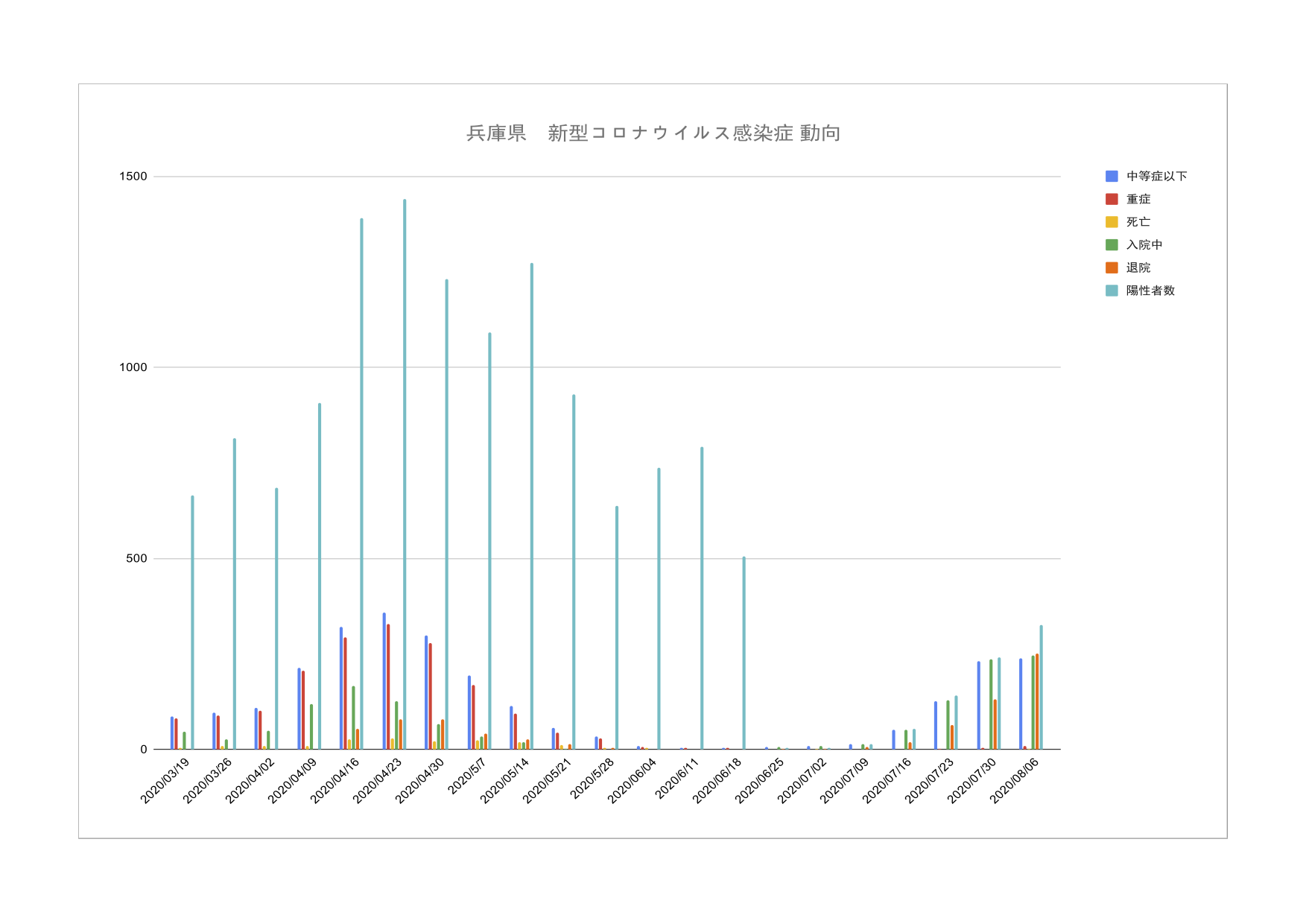Click the 1000 y-axis label

[x=133, y=367]
